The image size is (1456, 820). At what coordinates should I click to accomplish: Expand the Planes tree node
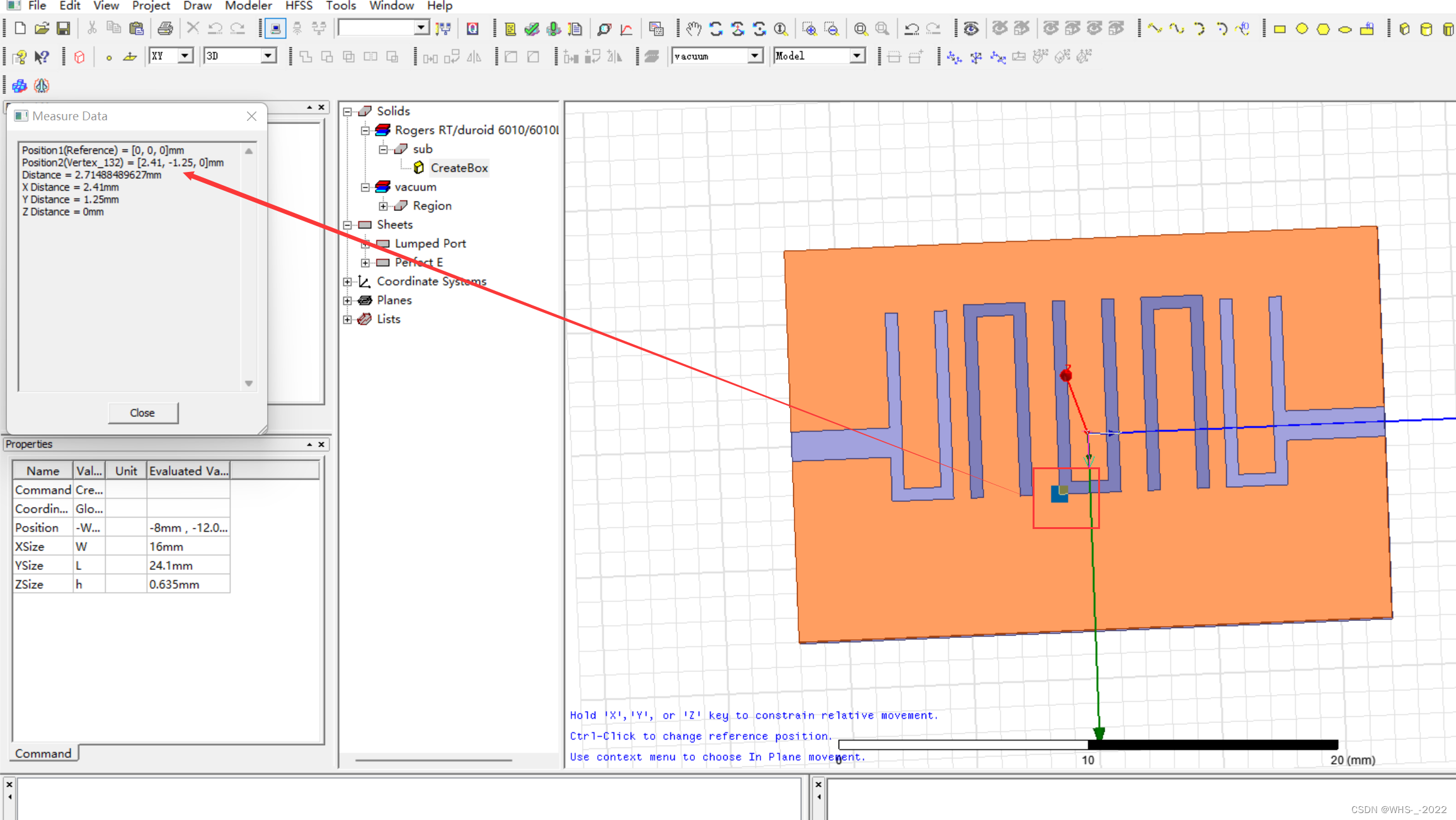347,300
